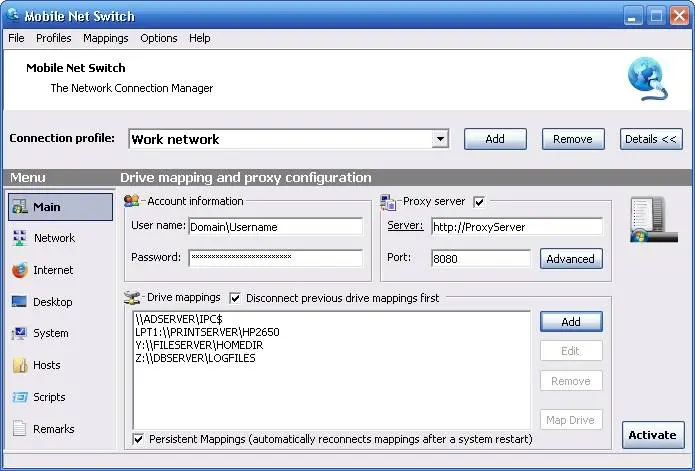Click the Proxy server computers icon
The height and width of the screenshot is (471, 695).
click(x=388, y=202)
